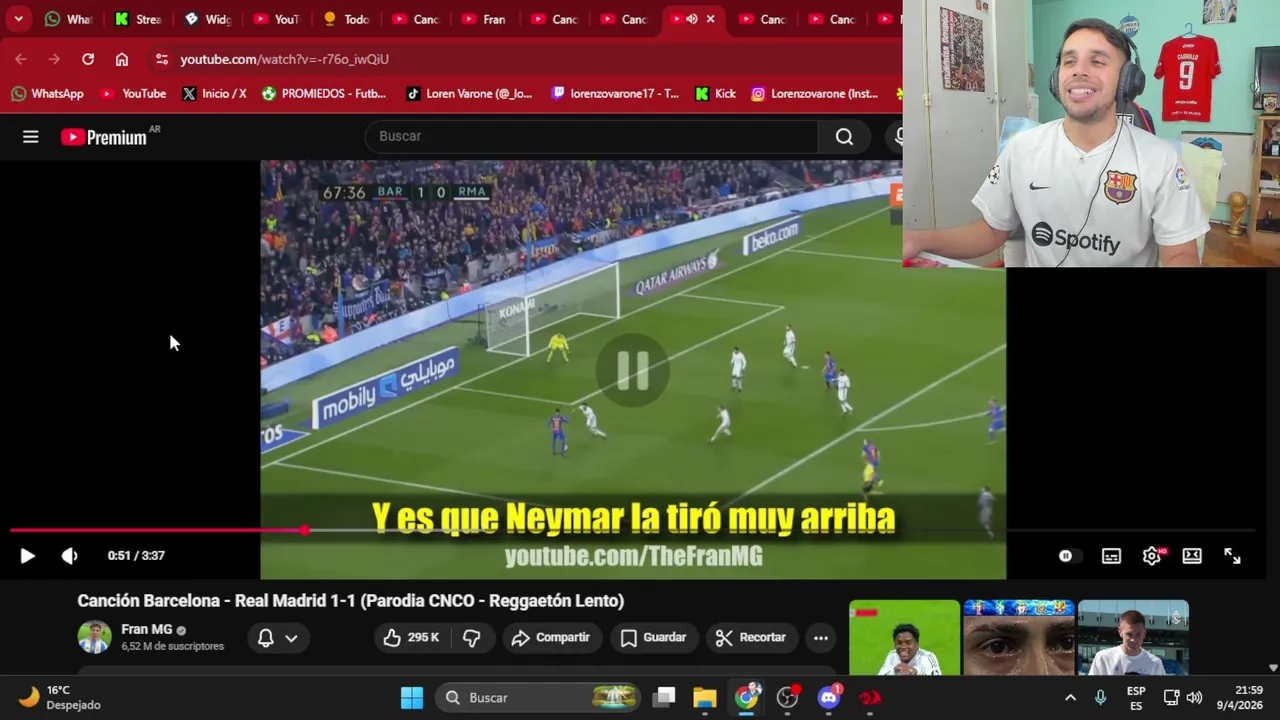Dislike the video thumbs down
The width and height of the screenshot is (1280, 720).
click(x=472, y=637)
